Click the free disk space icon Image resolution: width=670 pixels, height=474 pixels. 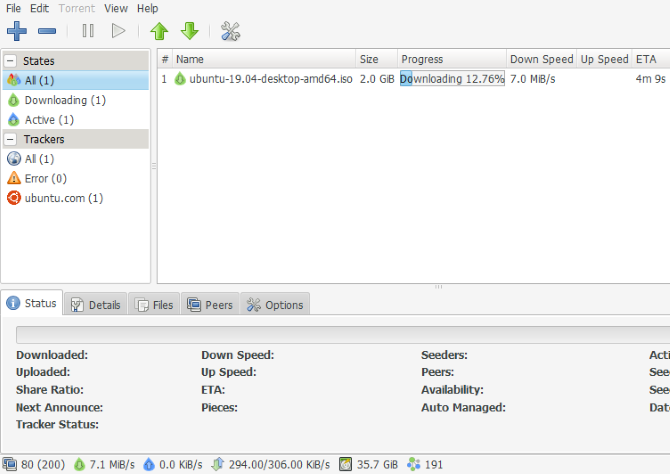tap(345, 464)
